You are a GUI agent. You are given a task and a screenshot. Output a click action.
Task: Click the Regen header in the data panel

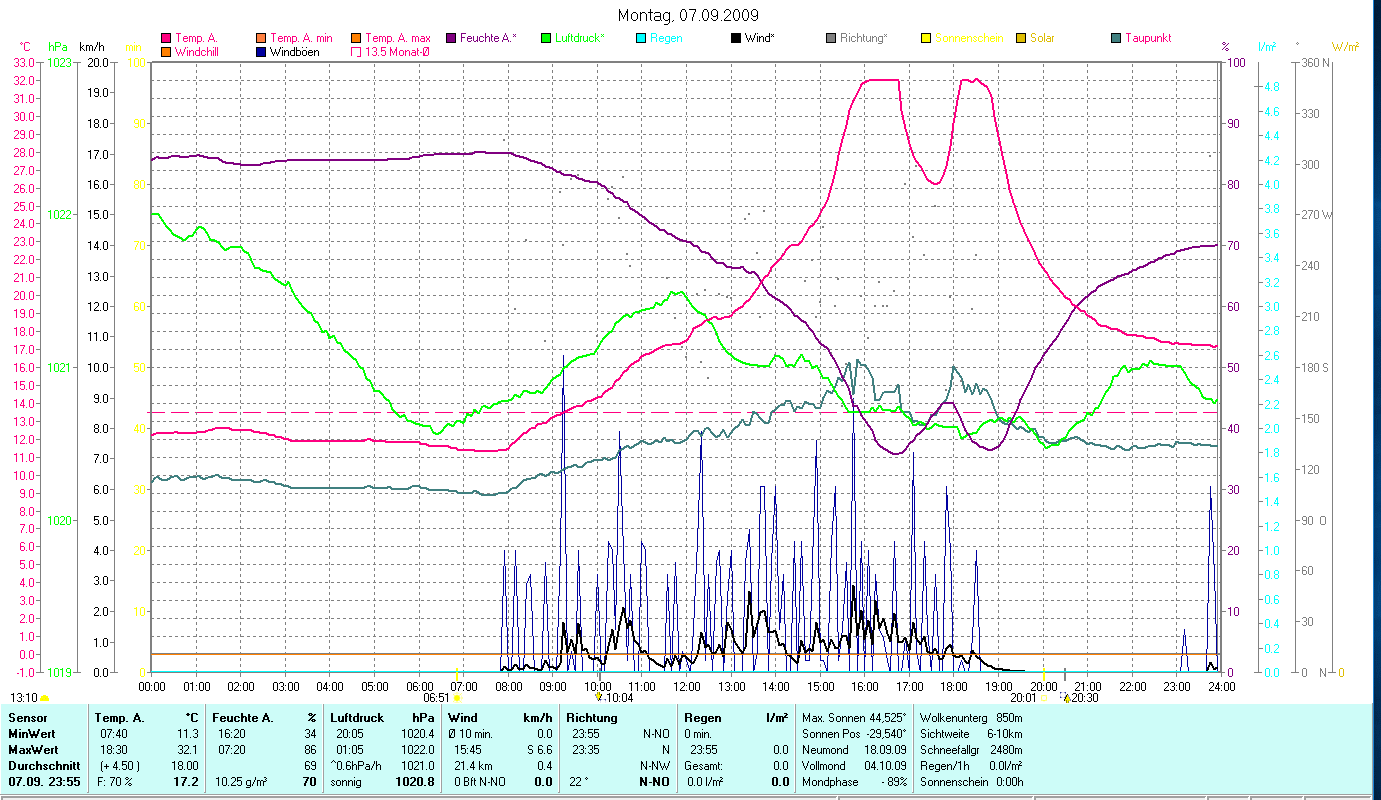pos(702,718)
